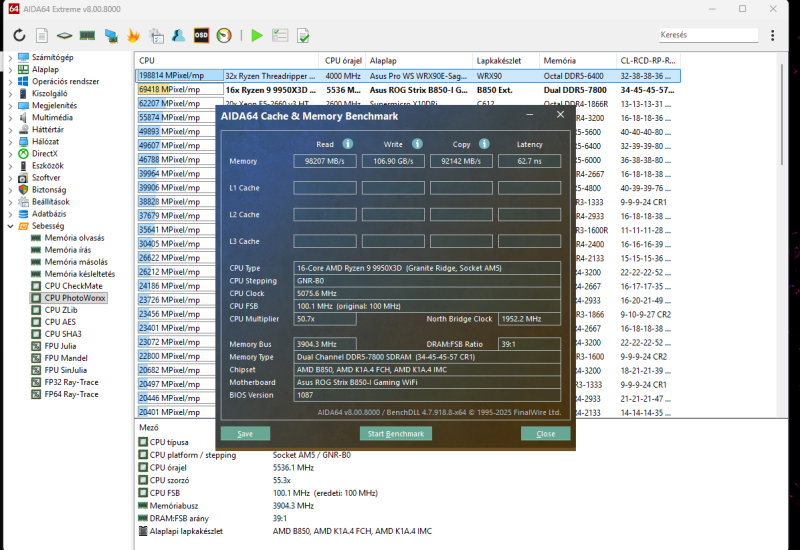The height and width of the screenshot is (550, 800).
Task: Select CPU CheckMate benchmark
Action: point(73,286)
